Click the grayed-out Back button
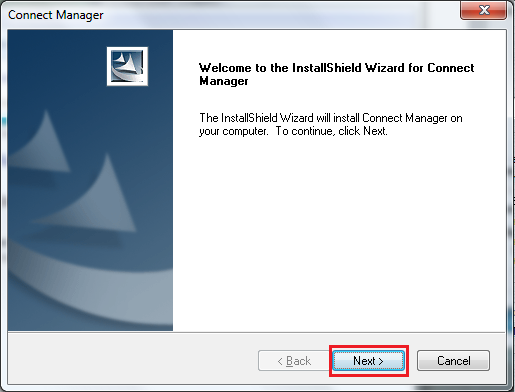The image size is (515, 392). [294, 361]
